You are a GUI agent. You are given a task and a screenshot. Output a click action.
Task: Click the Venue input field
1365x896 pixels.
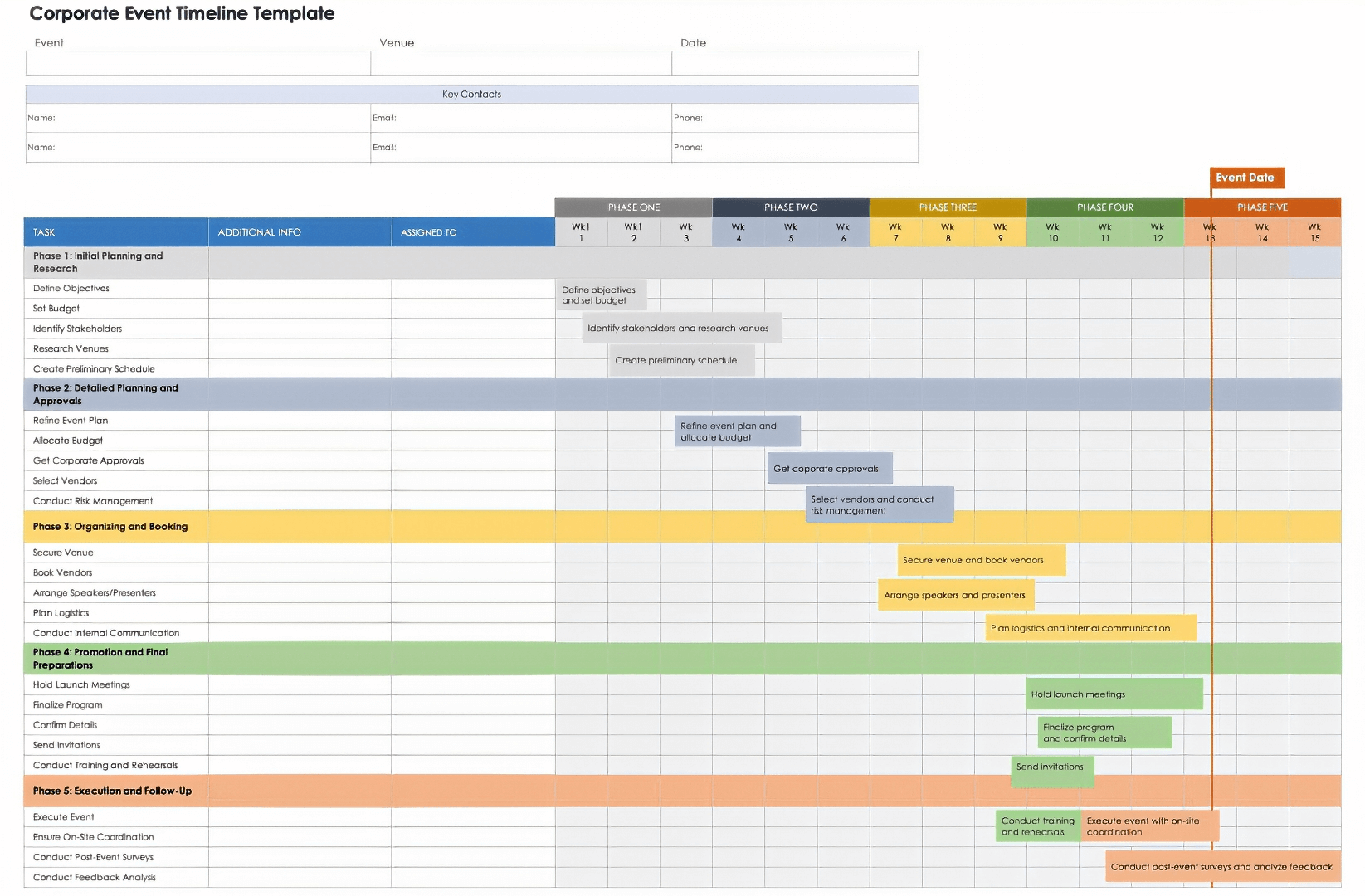coord(521,64)
